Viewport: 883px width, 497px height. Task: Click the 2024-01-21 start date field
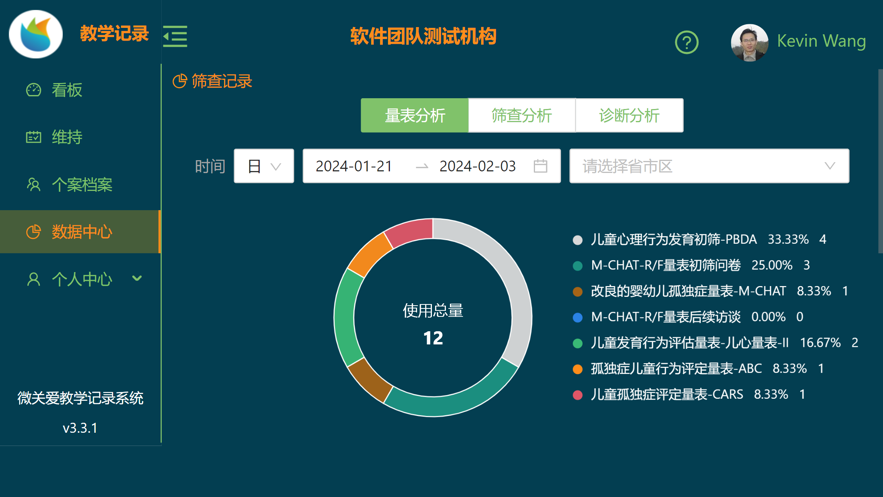click(x=354, y=166)
